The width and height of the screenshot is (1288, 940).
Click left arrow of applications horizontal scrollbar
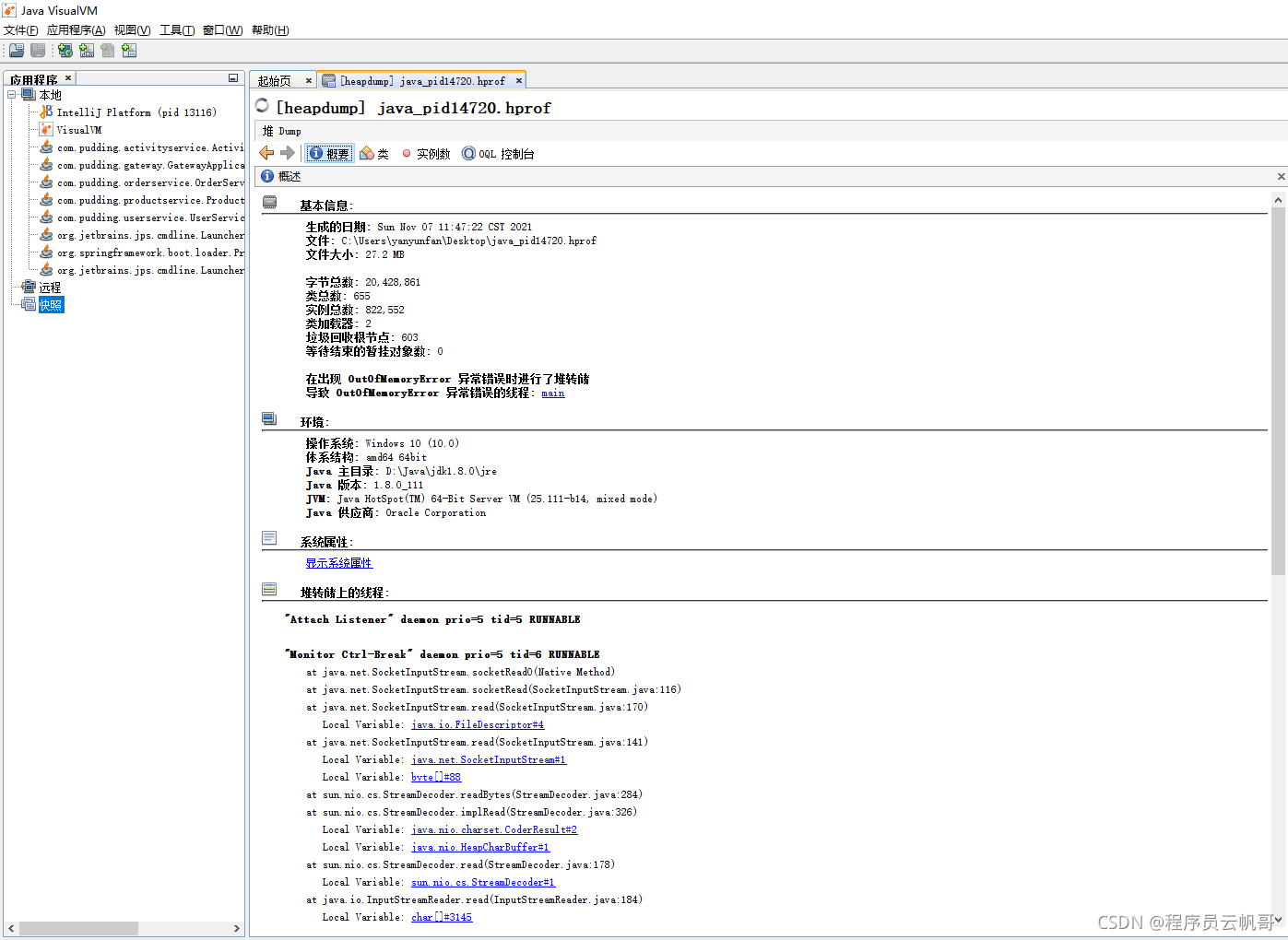(12, 928)
